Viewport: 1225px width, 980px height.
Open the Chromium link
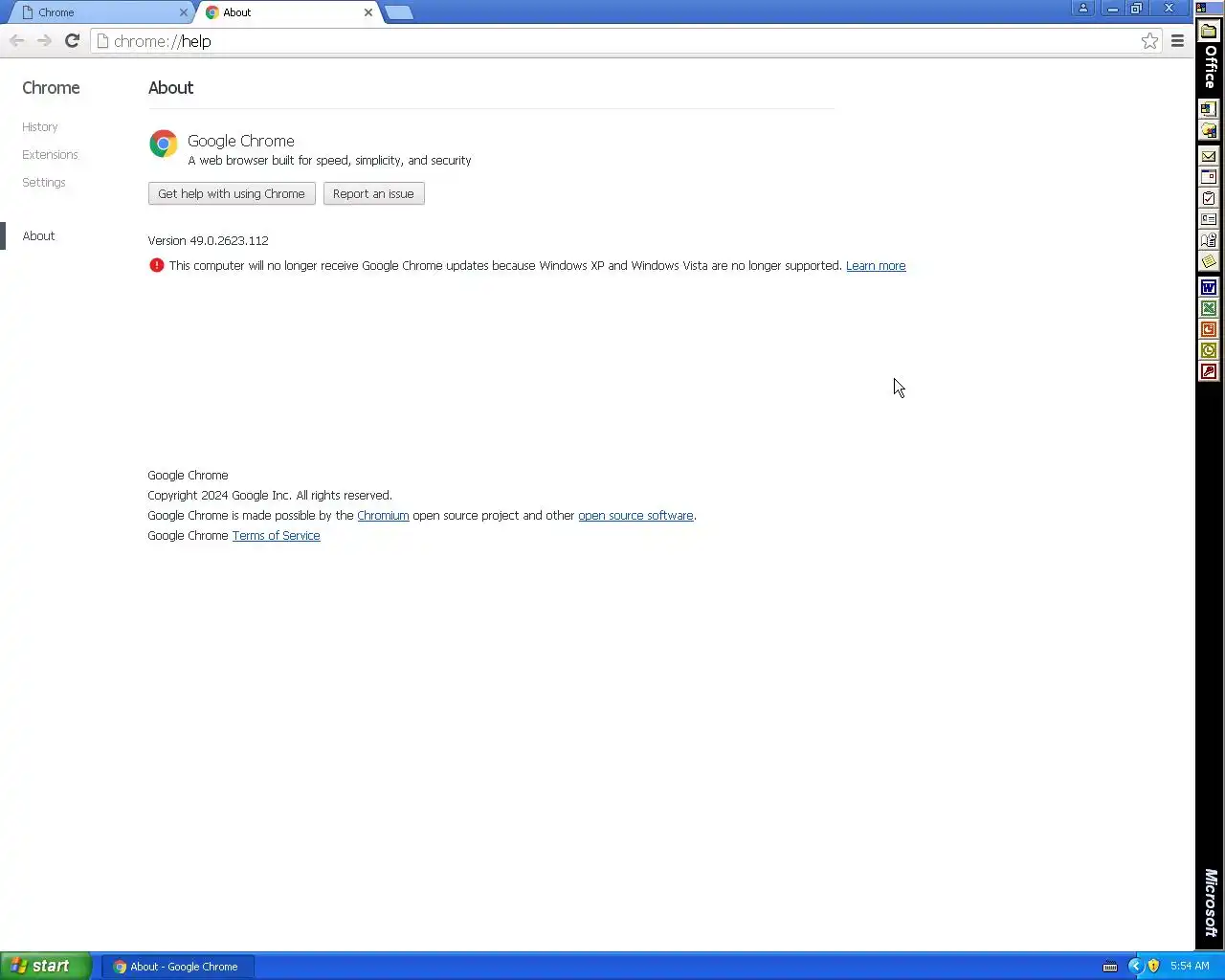[383, 515]
